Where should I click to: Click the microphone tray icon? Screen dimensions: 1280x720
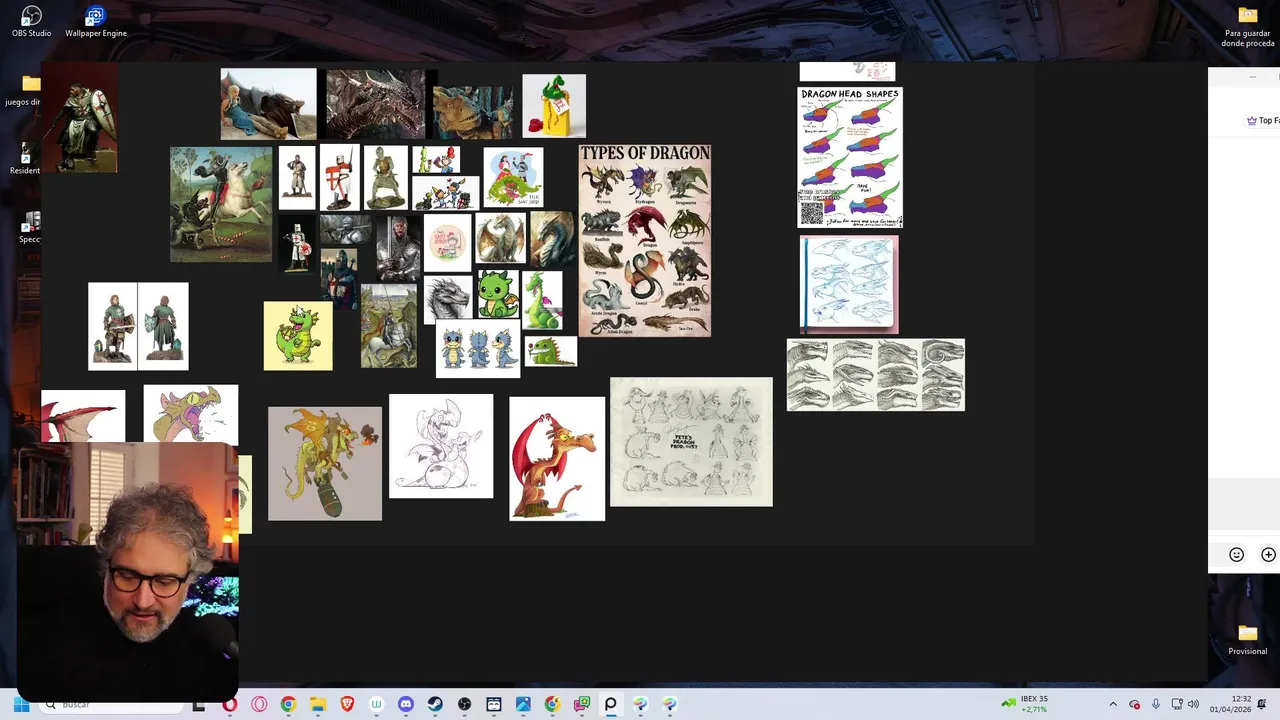(x=1156, y=704)
